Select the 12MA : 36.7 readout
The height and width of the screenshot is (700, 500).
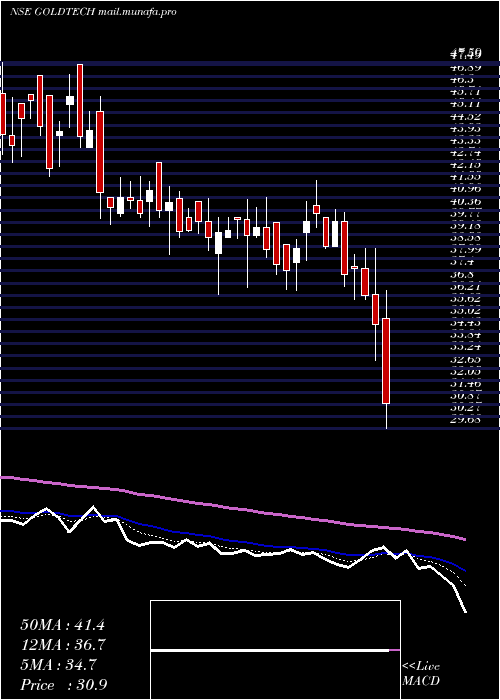click(62, 645)
